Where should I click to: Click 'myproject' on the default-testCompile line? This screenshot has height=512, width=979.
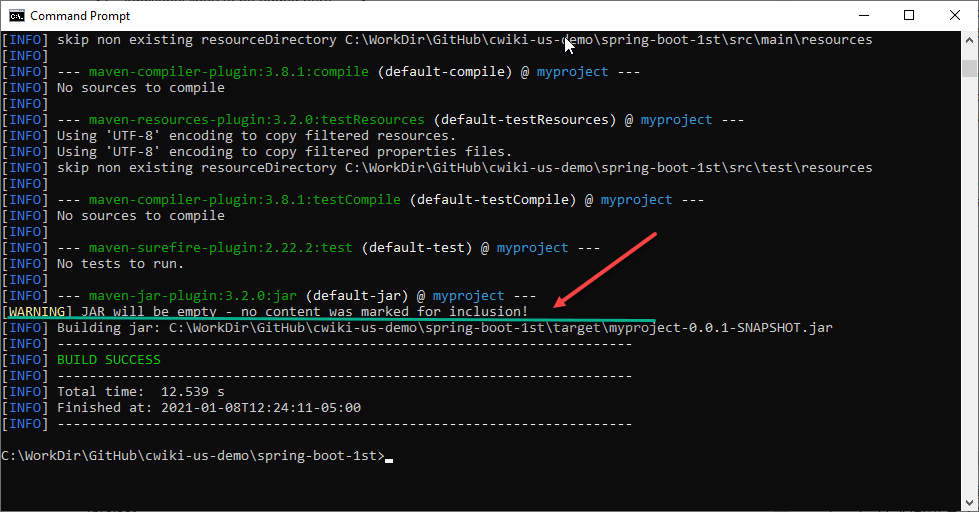click(x=636, y=200)
